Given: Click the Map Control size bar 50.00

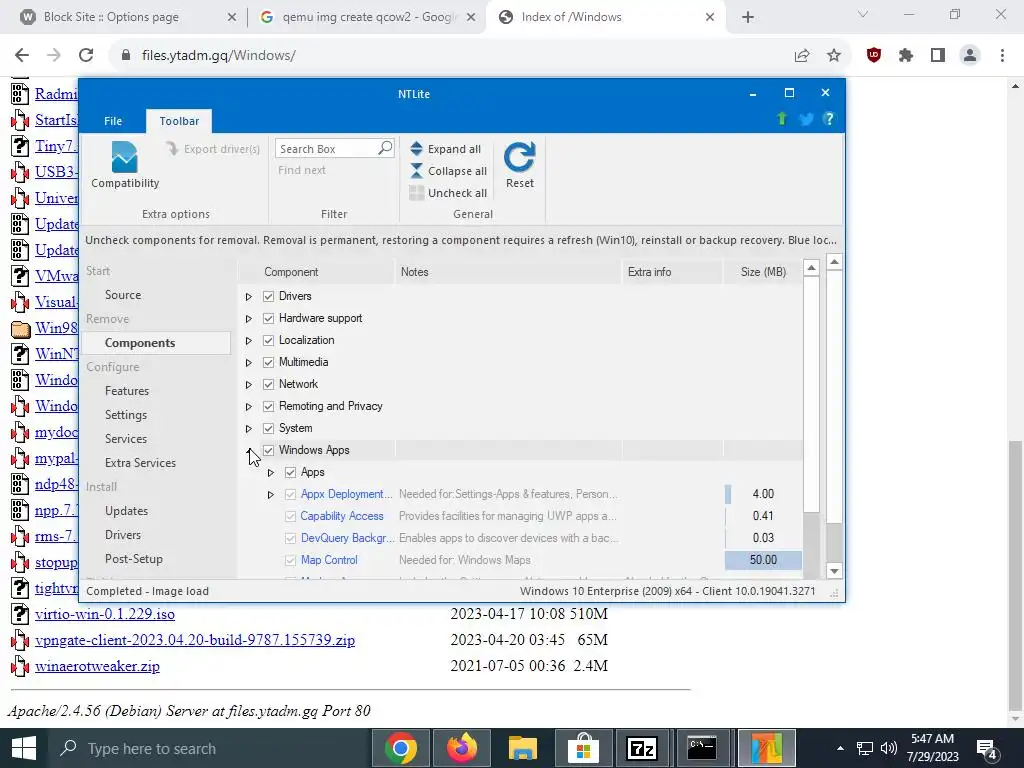Looking at the screenshot, I should 763,560.
